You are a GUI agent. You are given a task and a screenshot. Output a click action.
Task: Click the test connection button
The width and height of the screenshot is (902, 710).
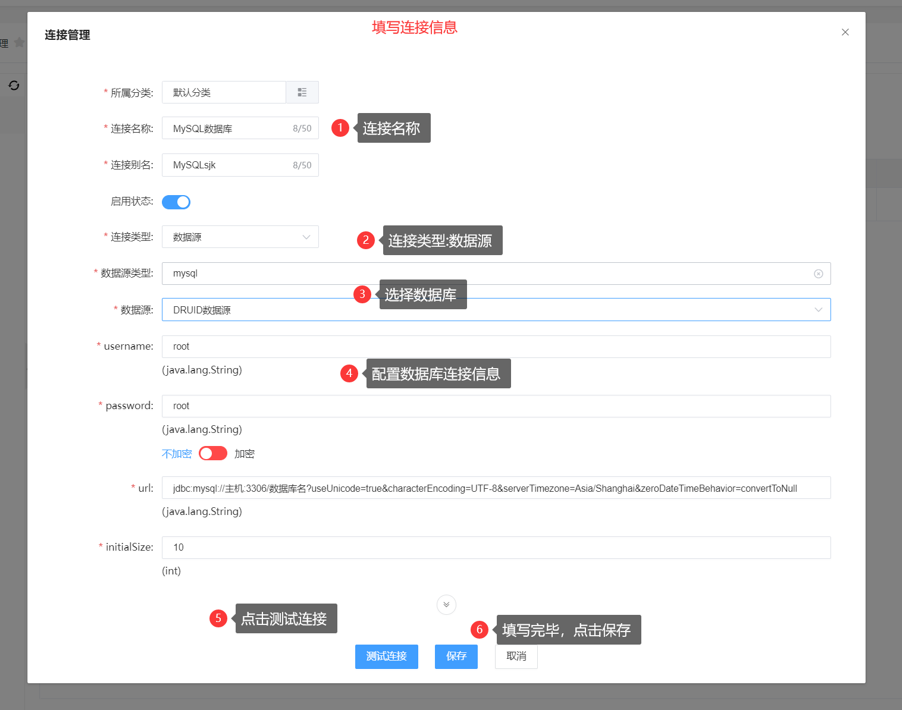386,657
